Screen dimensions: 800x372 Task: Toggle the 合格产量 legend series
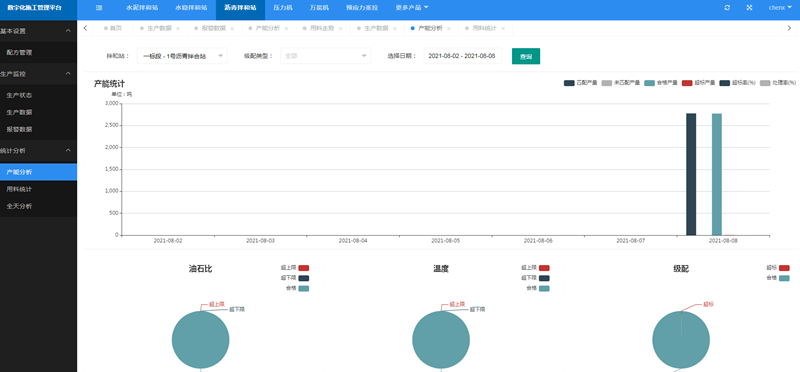coord(661,83)
